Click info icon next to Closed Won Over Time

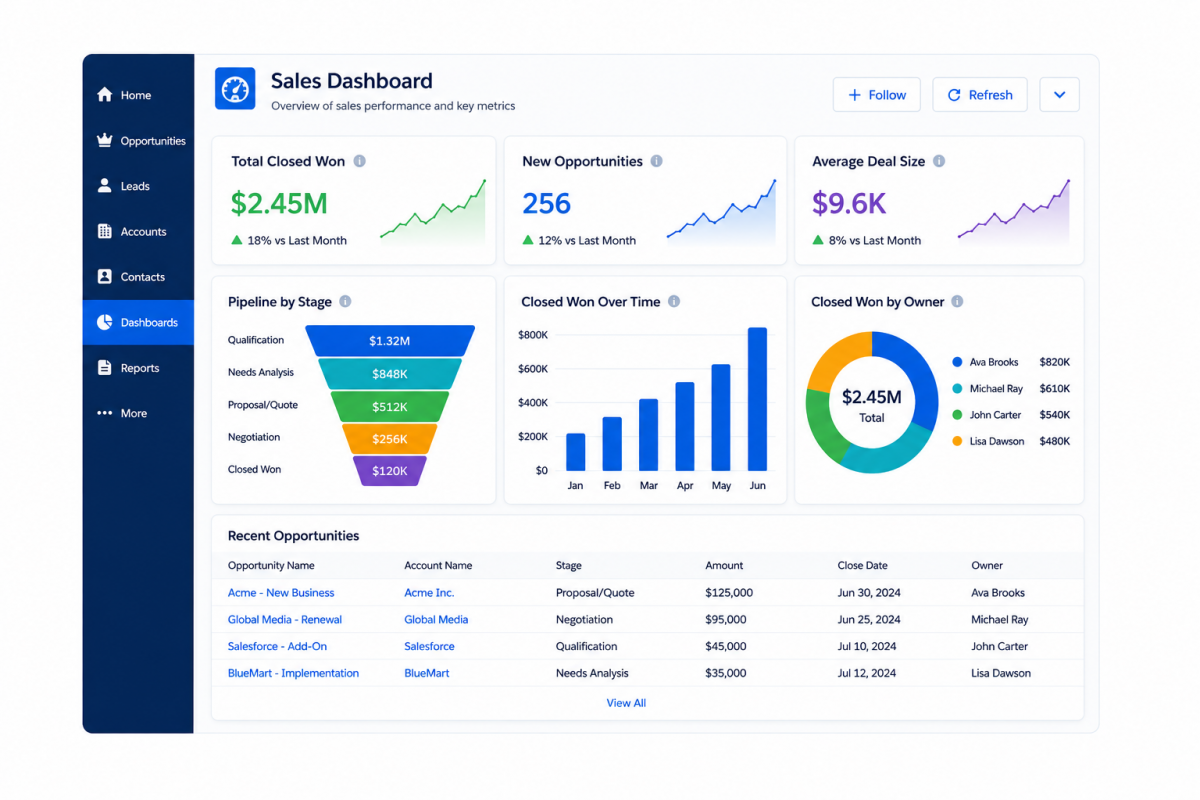674,301
